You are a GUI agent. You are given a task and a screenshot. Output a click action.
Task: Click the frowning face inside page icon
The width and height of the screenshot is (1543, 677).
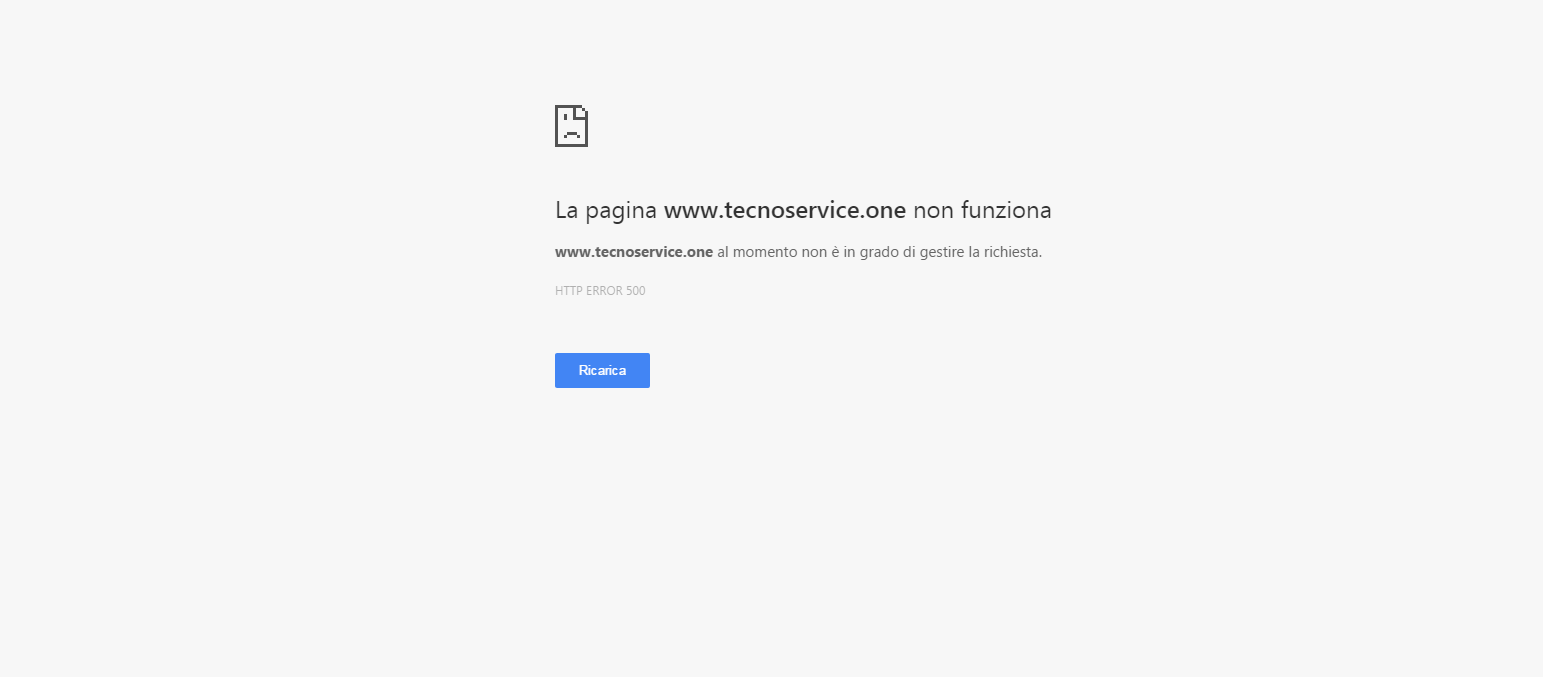point(571,133)
